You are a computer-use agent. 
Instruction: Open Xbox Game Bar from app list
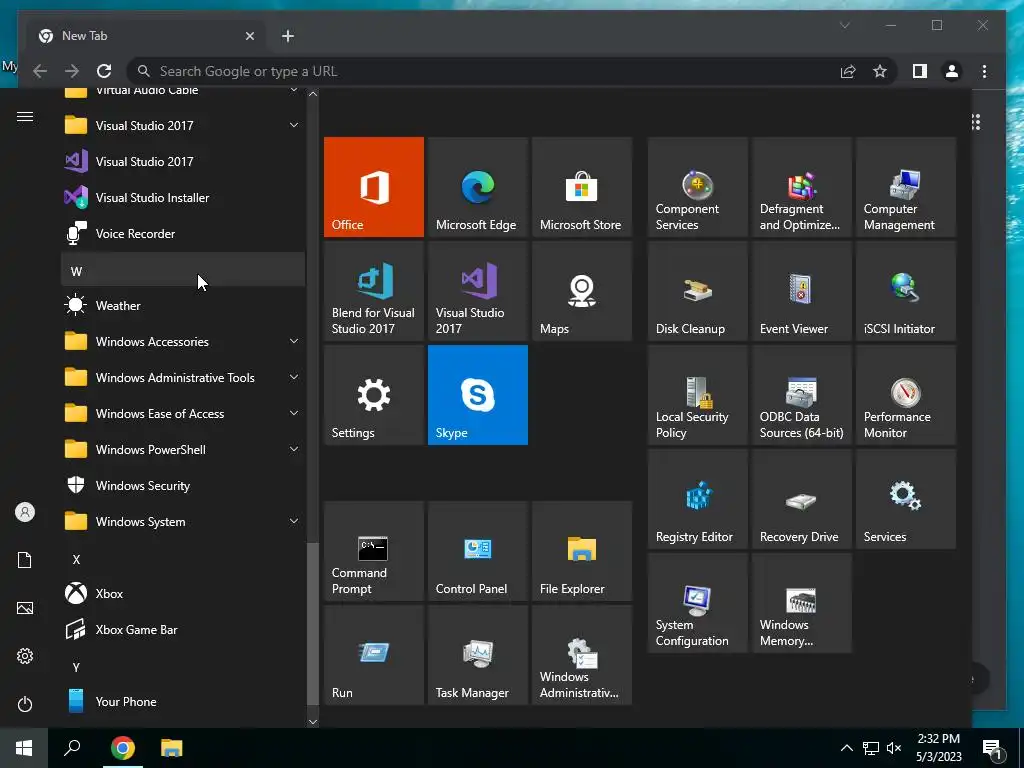(x=183, y=630)
